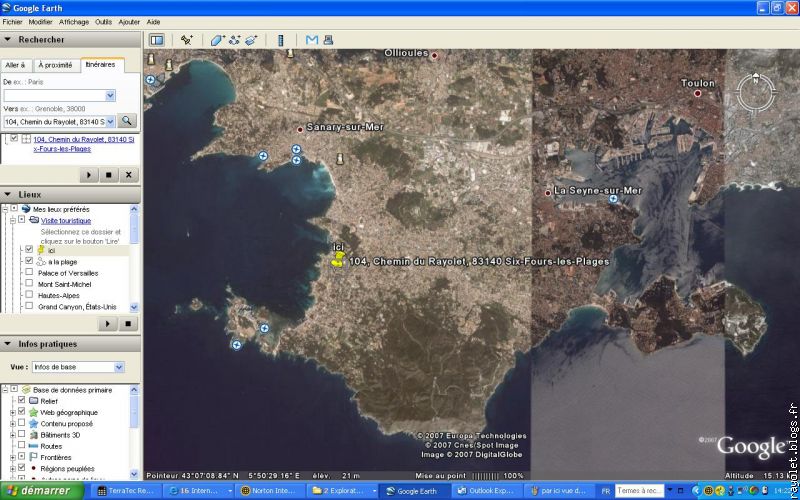
Task: Open the Outils menu
Action: 103,21
